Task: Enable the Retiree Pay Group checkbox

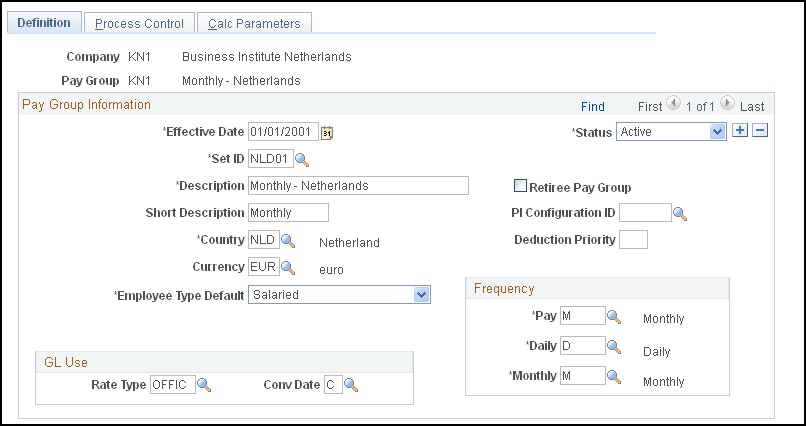Action: (x=520, y=186)
